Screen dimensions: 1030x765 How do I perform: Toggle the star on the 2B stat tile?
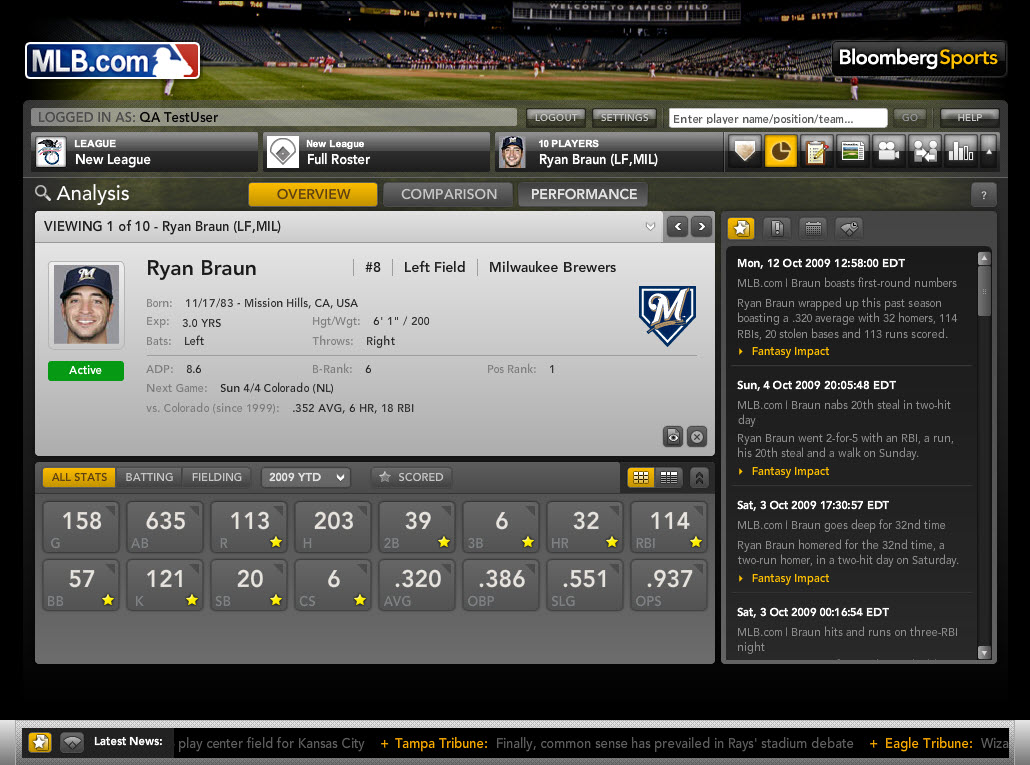click(x=444, y=542)
